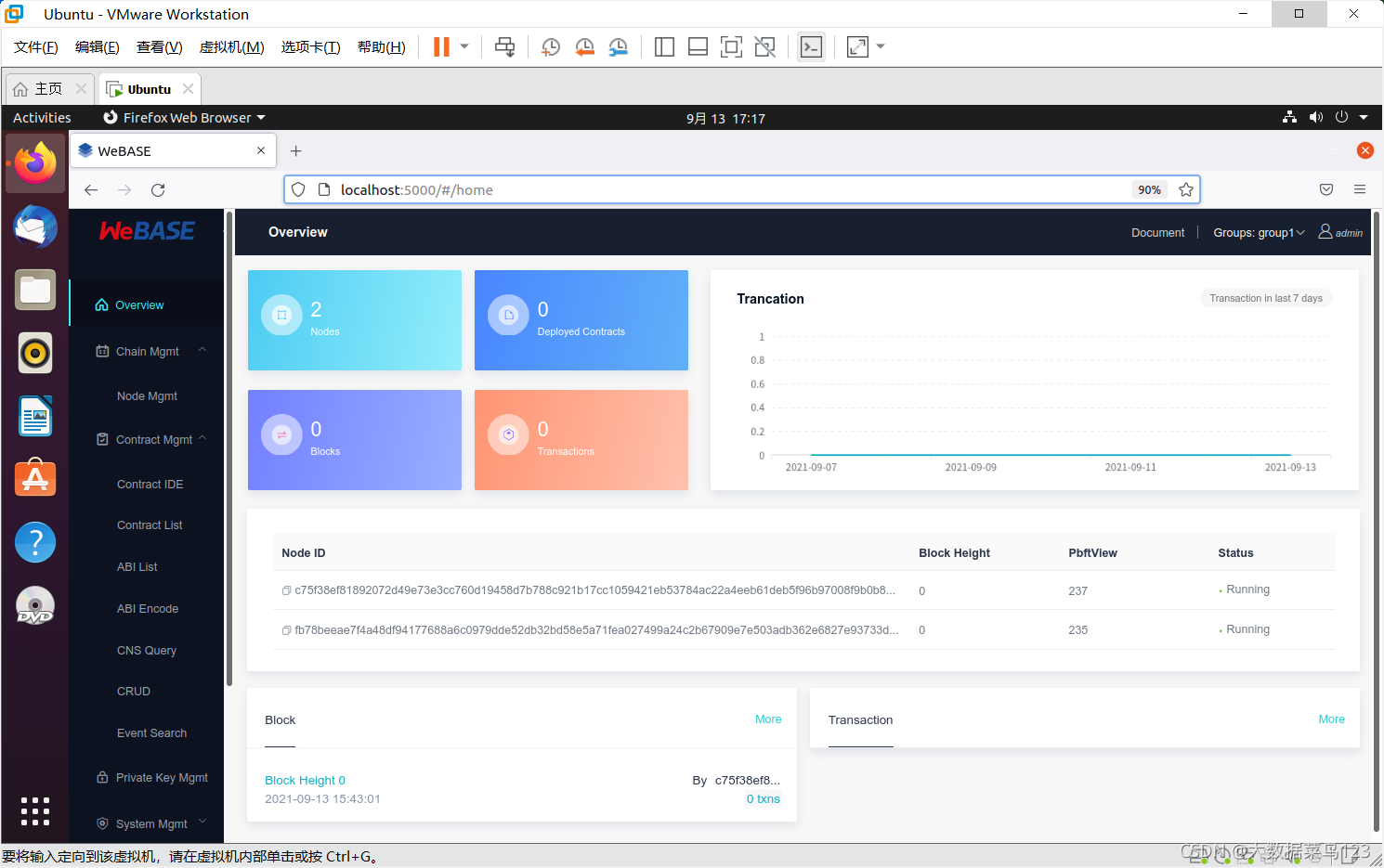Viewport: 1384px width, 868px height.
Task: Open the Pocket save icon
Action: [1326, 189]
